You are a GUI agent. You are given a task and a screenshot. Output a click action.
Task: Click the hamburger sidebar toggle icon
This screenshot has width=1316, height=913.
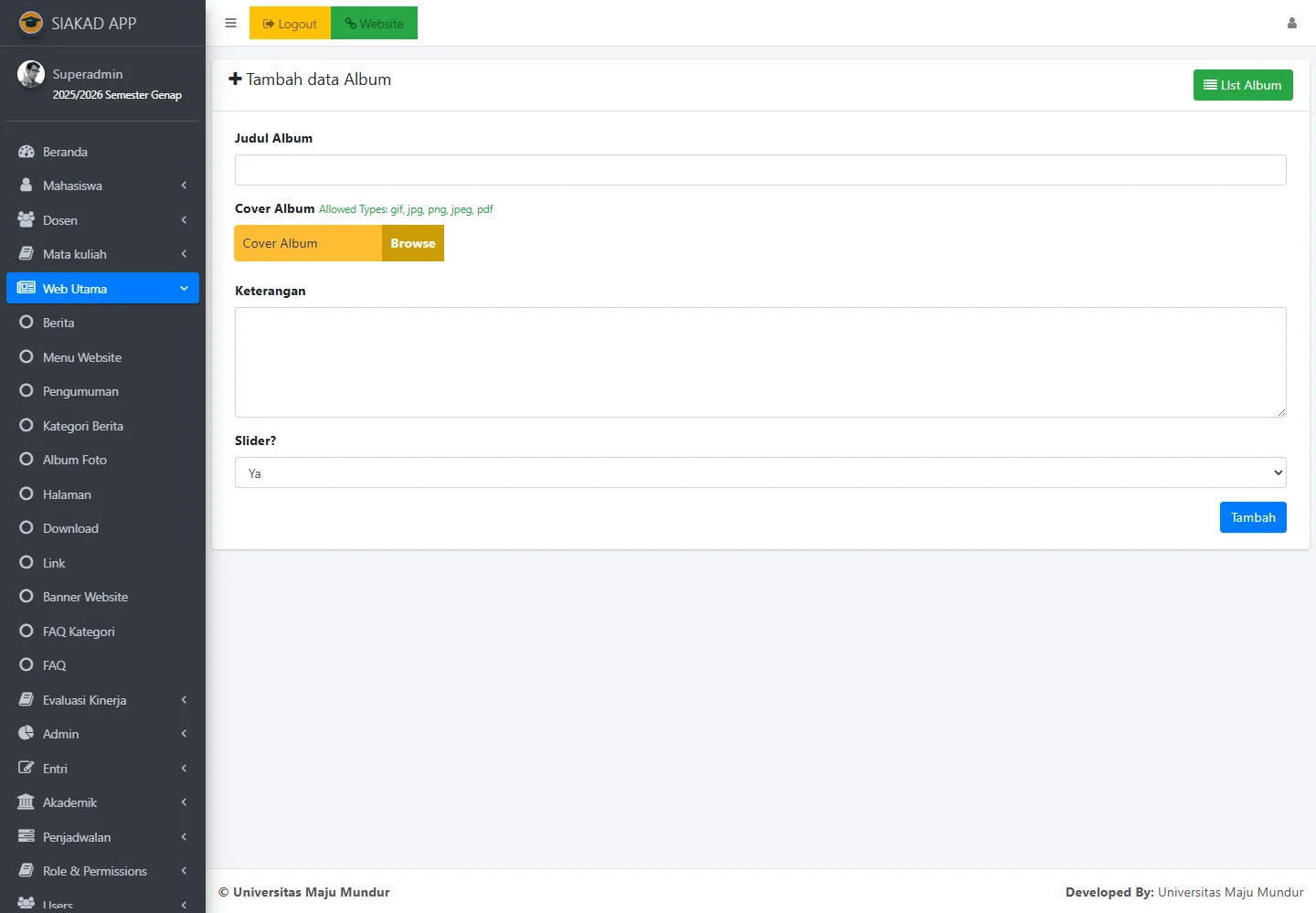(x=230, y=24)
